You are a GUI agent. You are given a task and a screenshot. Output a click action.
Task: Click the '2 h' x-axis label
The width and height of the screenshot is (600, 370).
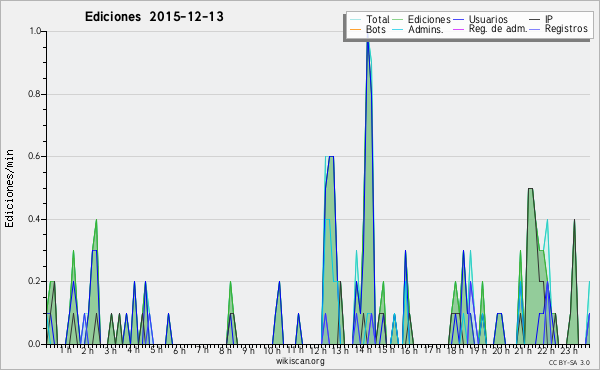coord(88,350)
